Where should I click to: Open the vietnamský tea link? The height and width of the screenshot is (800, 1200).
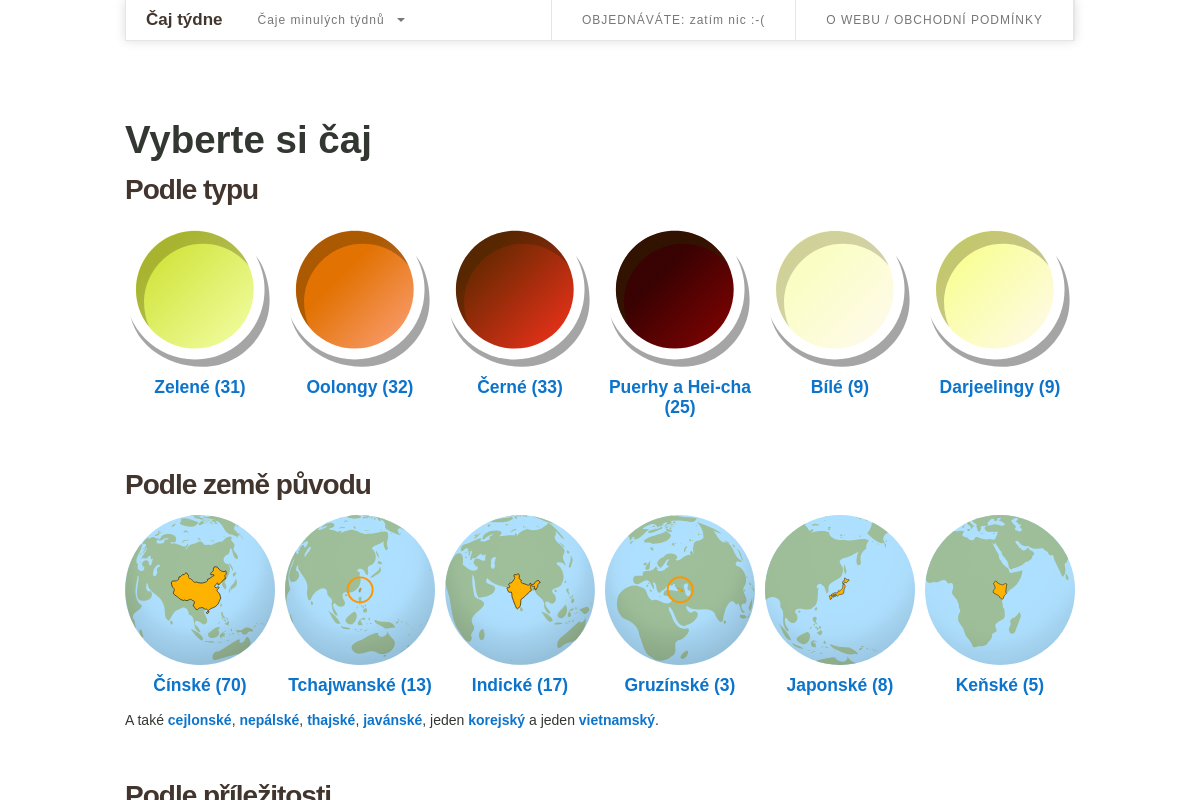pyautogui.click(x=617, y=720)
